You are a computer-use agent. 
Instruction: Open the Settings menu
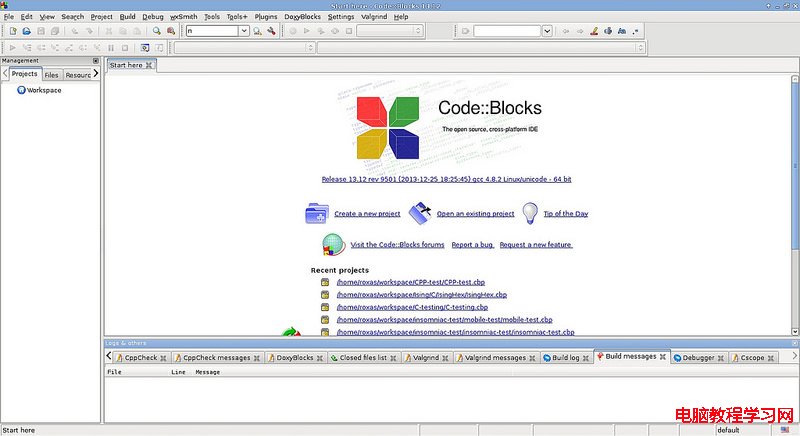point(341,17)
